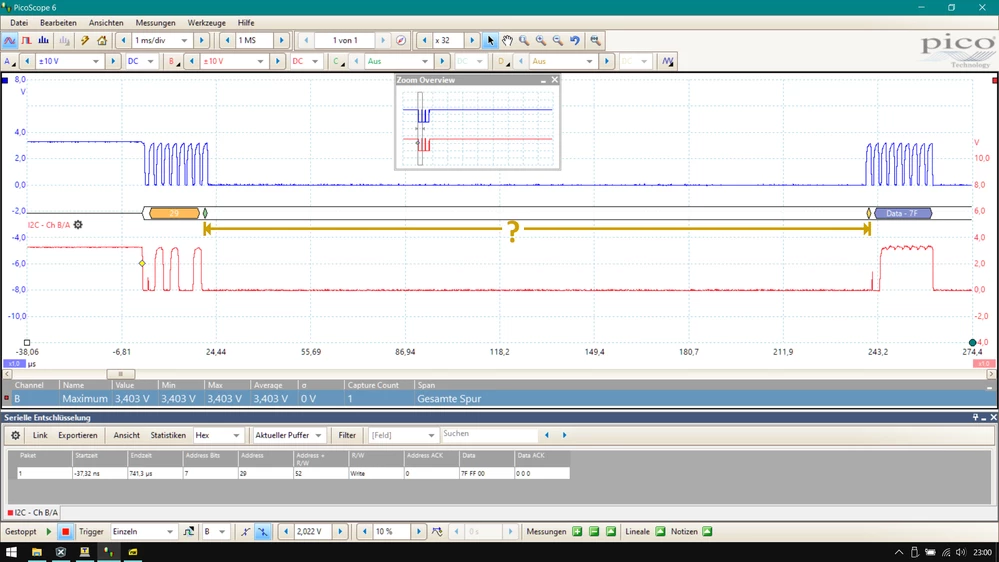Open the Bearbeiten menu

click(x=58, y=22)
